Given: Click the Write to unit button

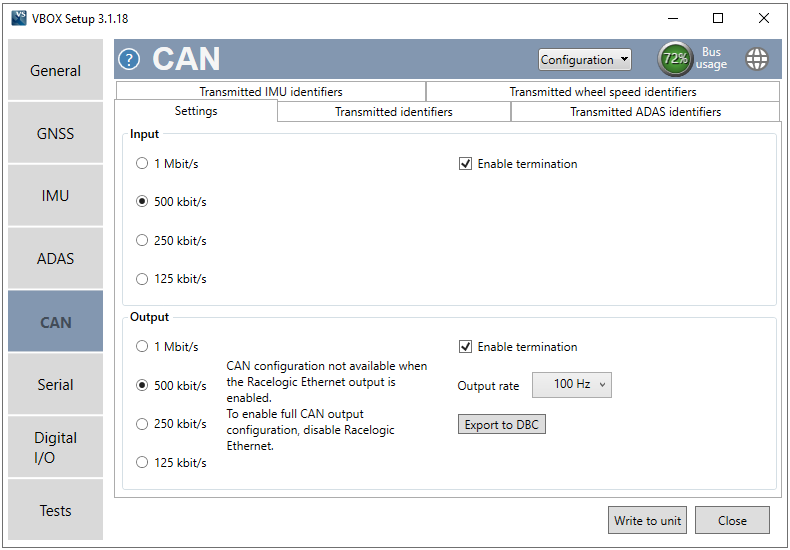Looking at the screenshot, I should pos(647,520).
